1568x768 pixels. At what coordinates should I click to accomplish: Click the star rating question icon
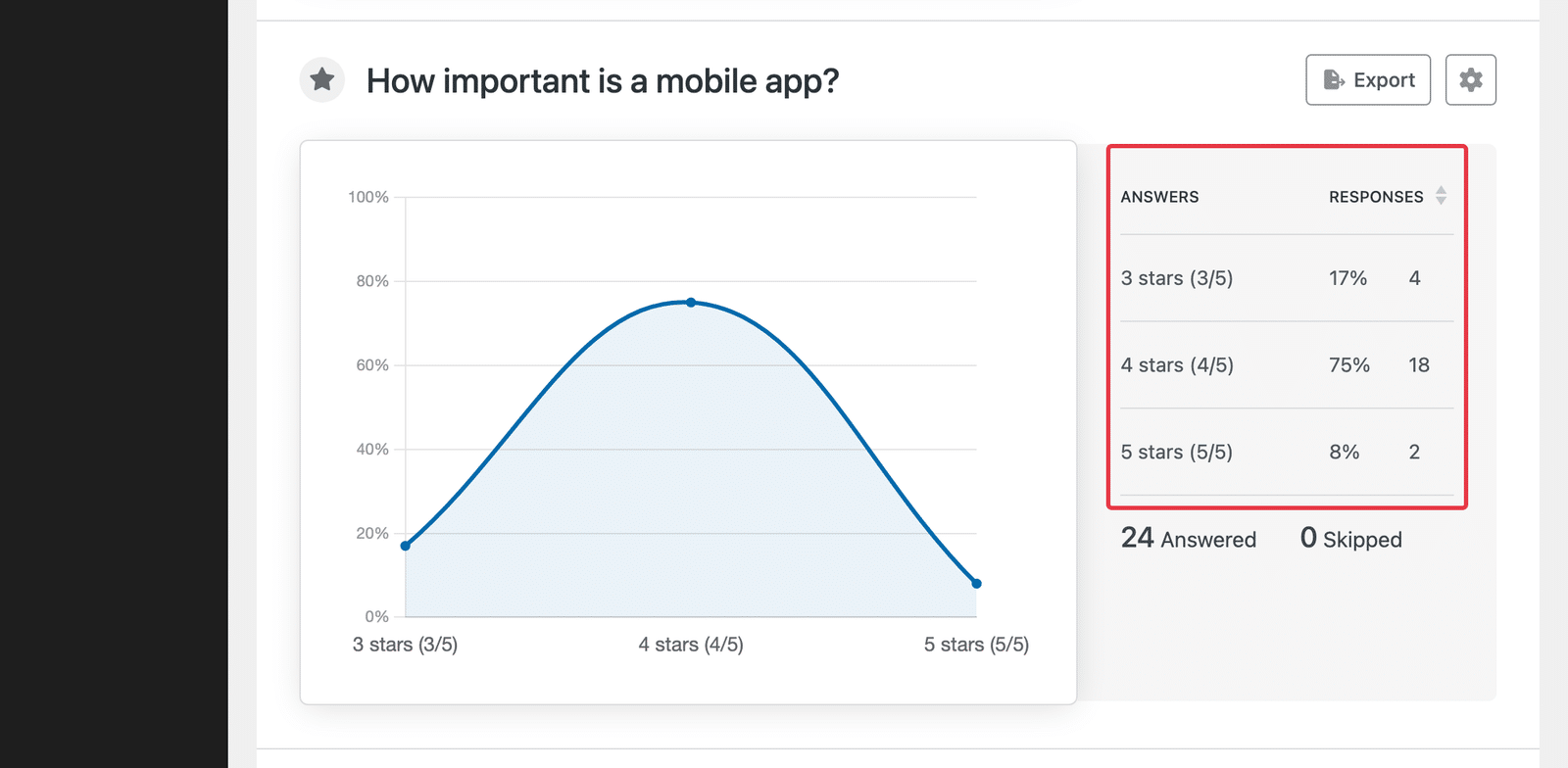[322, 80]
